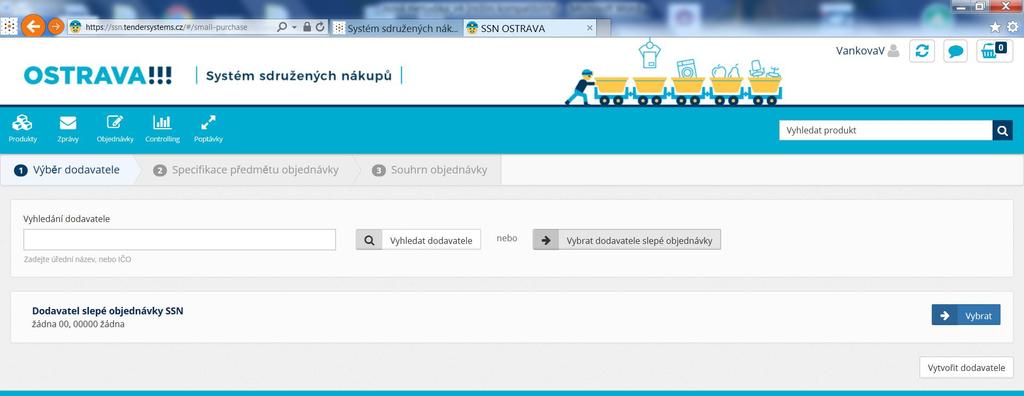Go to step 2 Specifikace předmětu objednávky
The height and width of the screenshot is (396, 1024).
click(246, 170)
